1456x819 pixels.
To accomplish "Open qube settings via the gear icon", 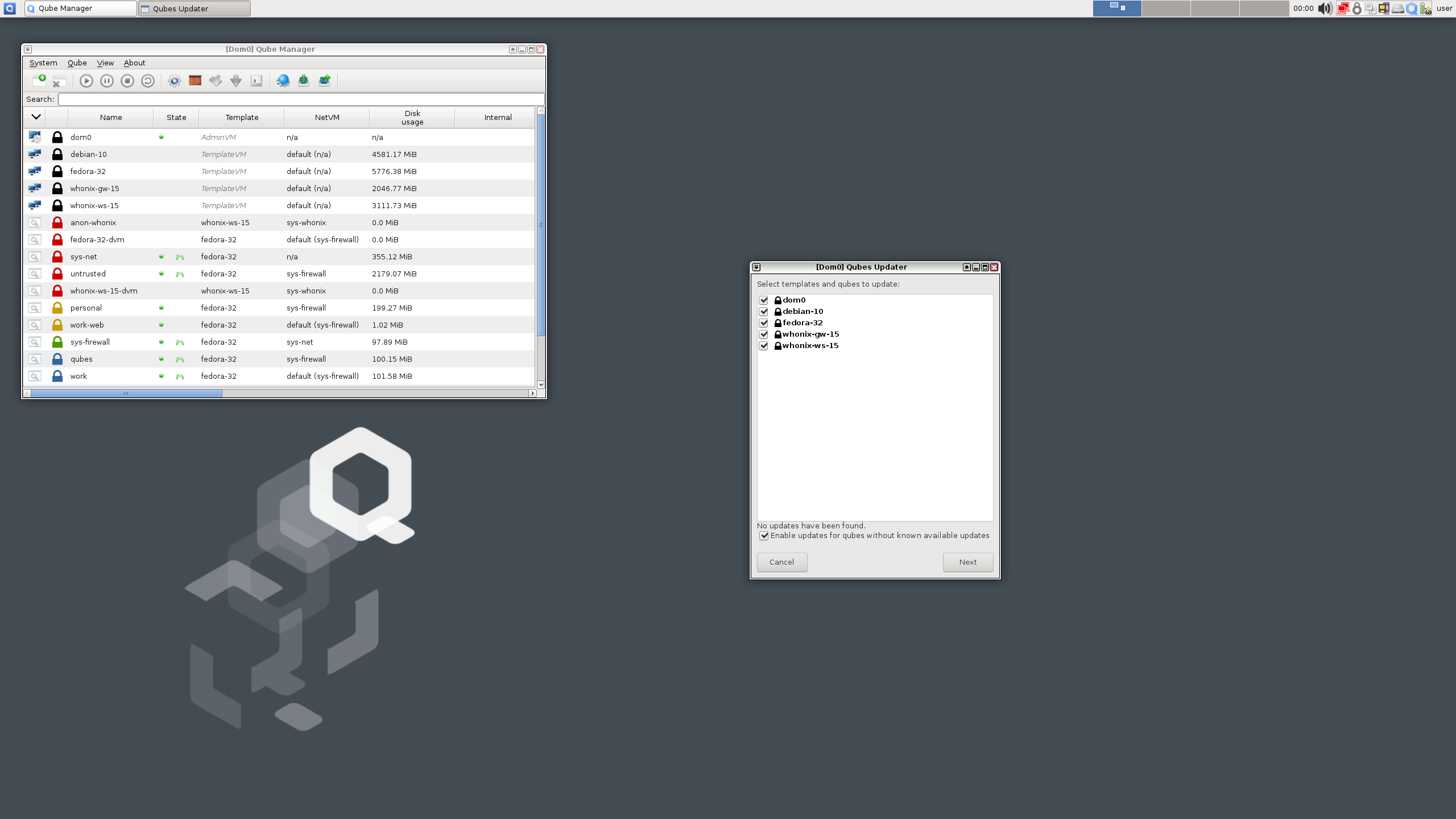I will coord(174,81).
